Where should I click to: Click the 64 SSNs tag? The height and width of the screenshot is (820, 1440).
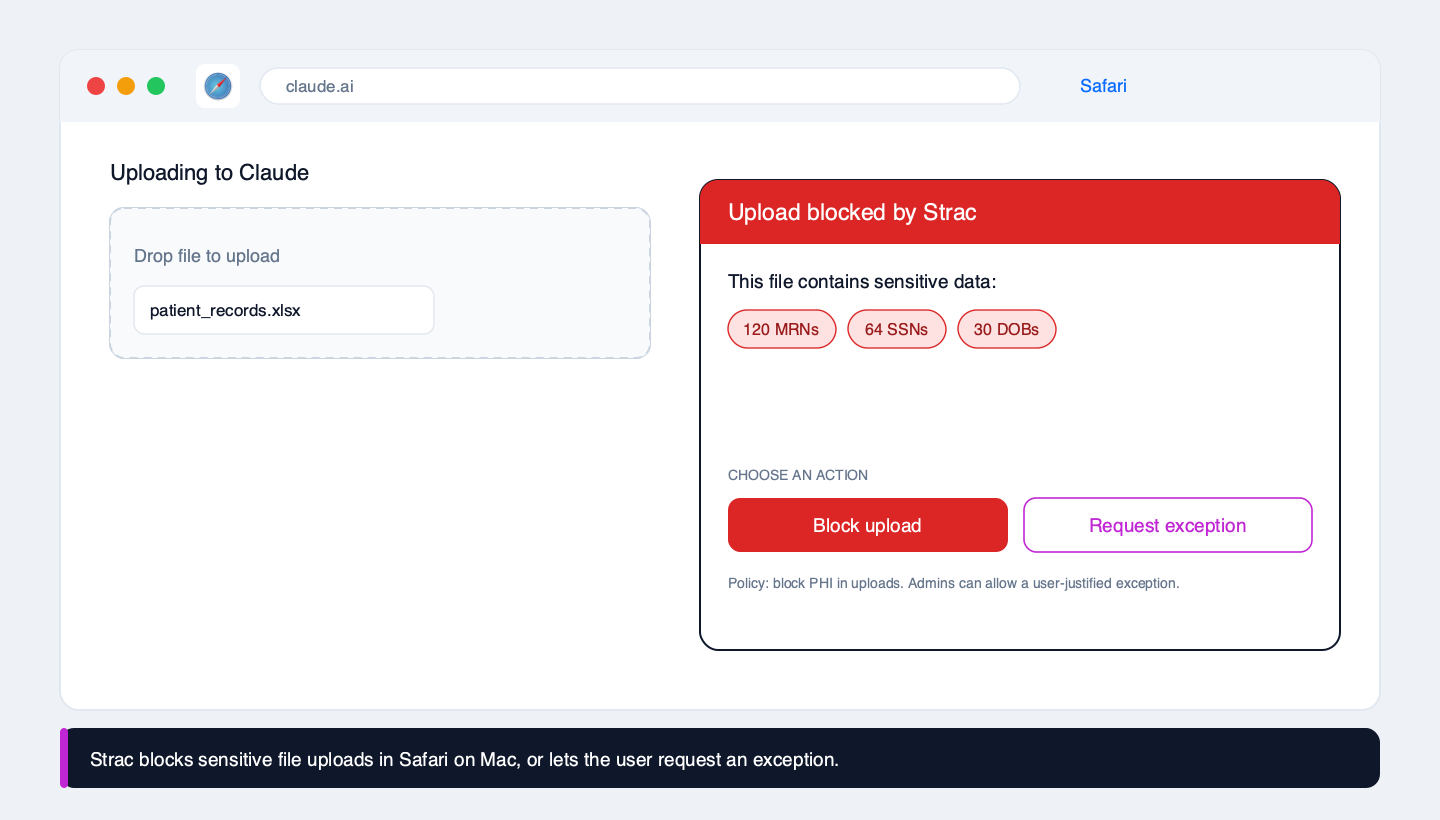pos(896,329)
